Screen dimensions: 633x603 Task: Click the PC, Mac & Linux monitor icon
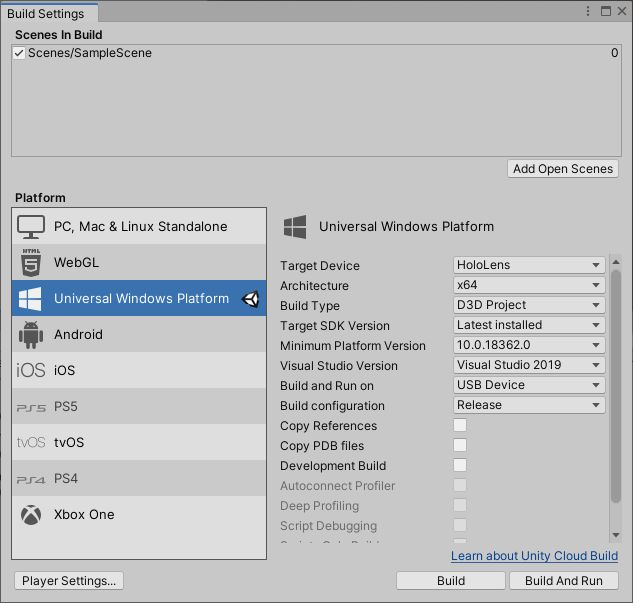(x=31, y=227)
